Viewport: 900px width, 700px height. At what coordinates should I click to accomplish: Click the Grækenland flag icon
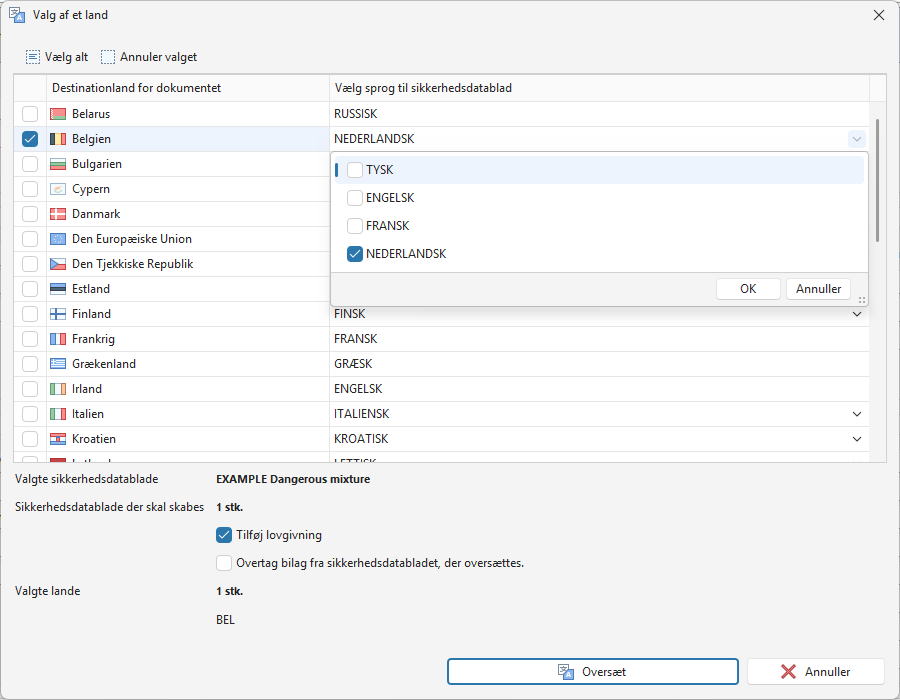[x=58, y=364]
